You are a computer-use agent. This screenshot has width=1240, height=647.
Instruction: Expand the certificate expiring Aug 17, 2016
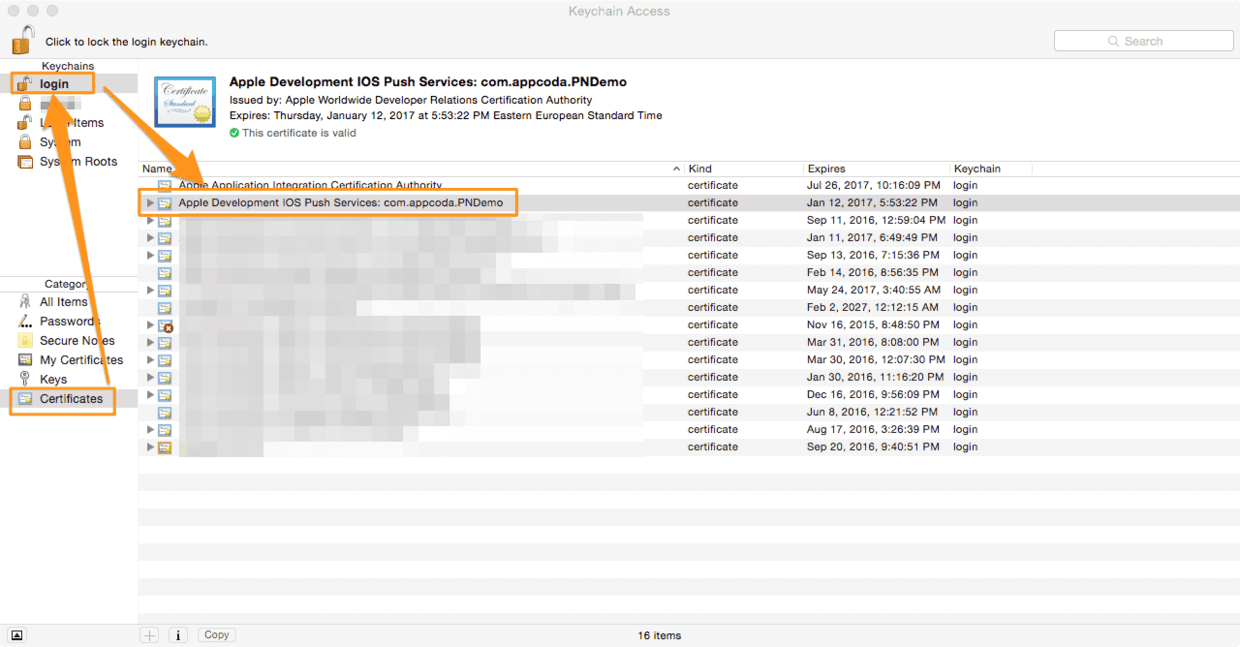(x=150, y=429)
